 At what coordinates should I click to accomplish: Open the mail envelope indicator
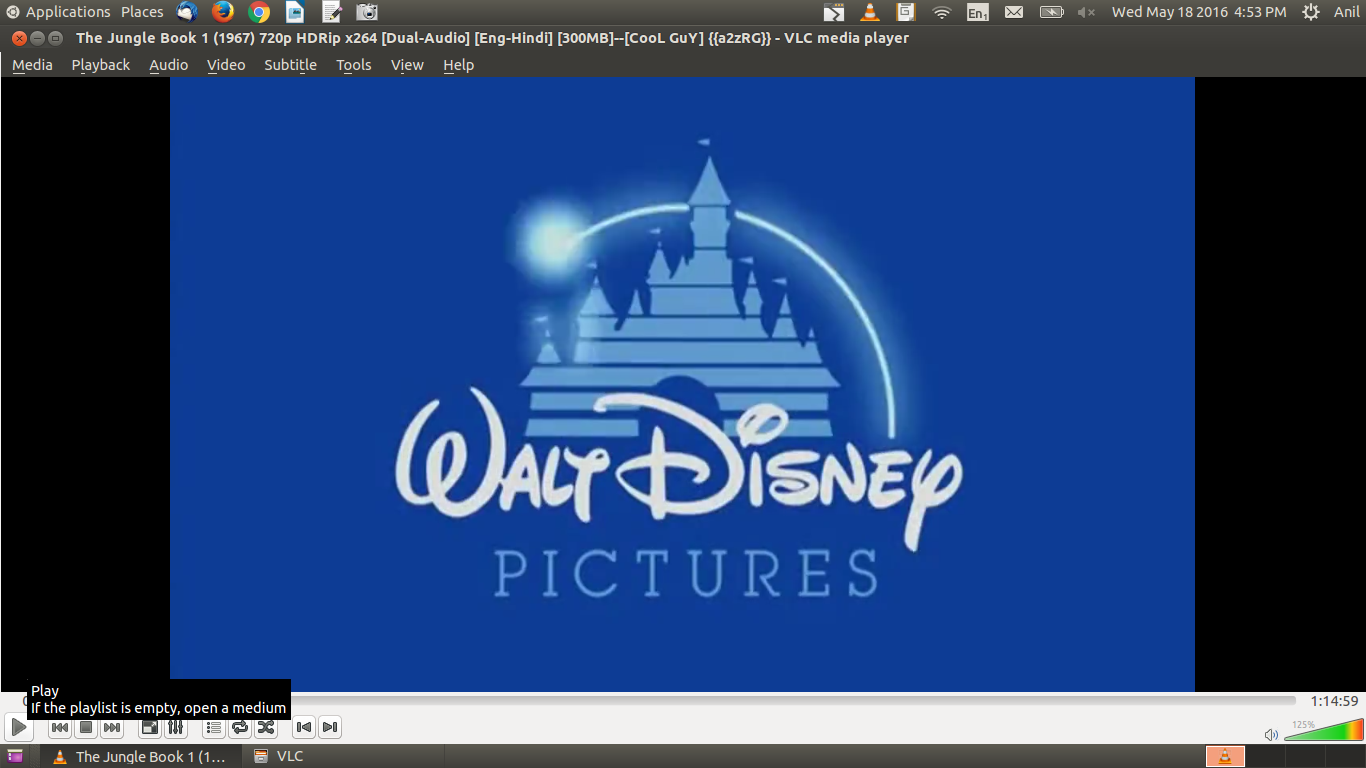(x=1014, y=12)
